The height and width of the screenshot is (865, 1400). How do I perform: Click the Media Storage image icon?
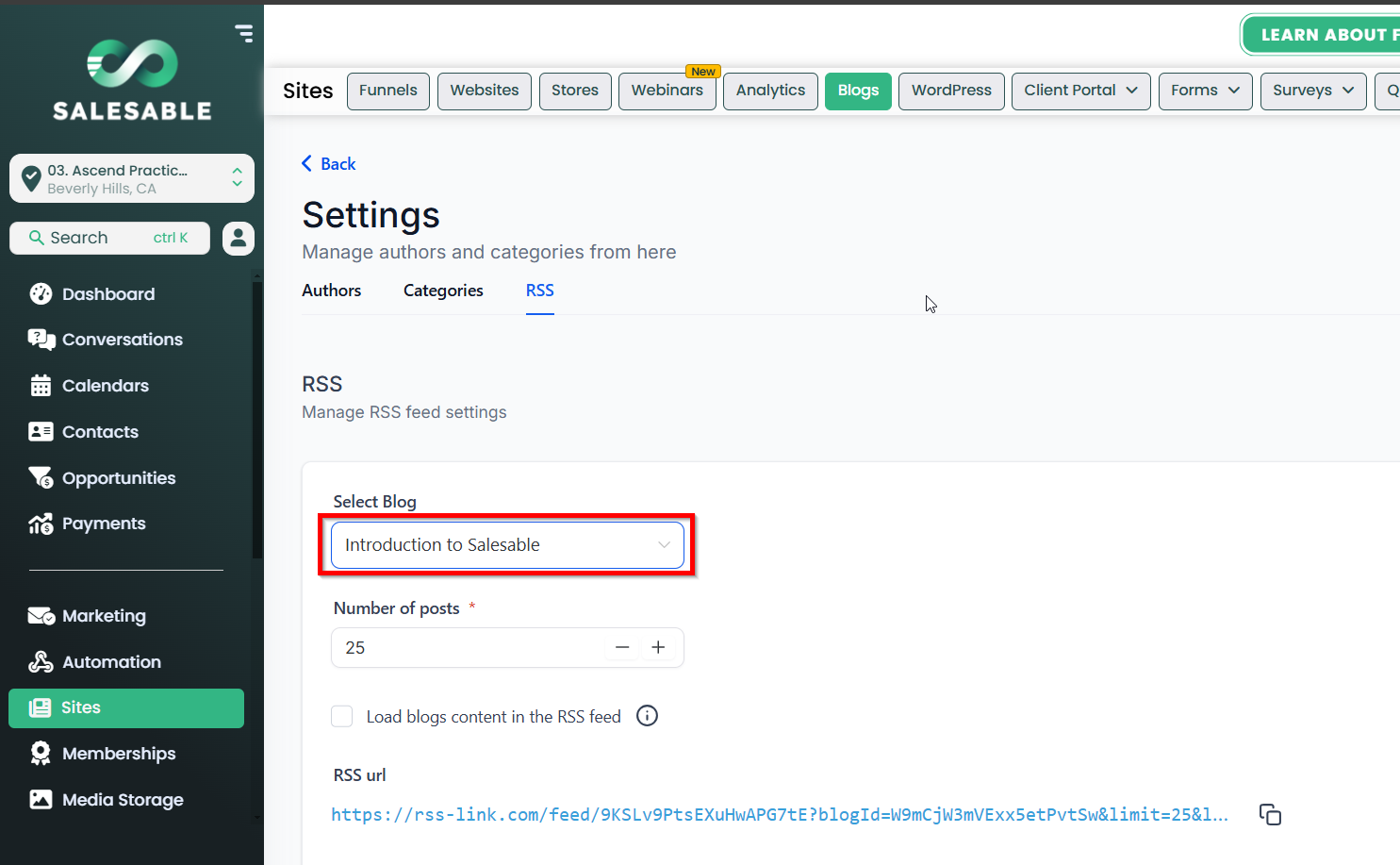coord(41,800)
